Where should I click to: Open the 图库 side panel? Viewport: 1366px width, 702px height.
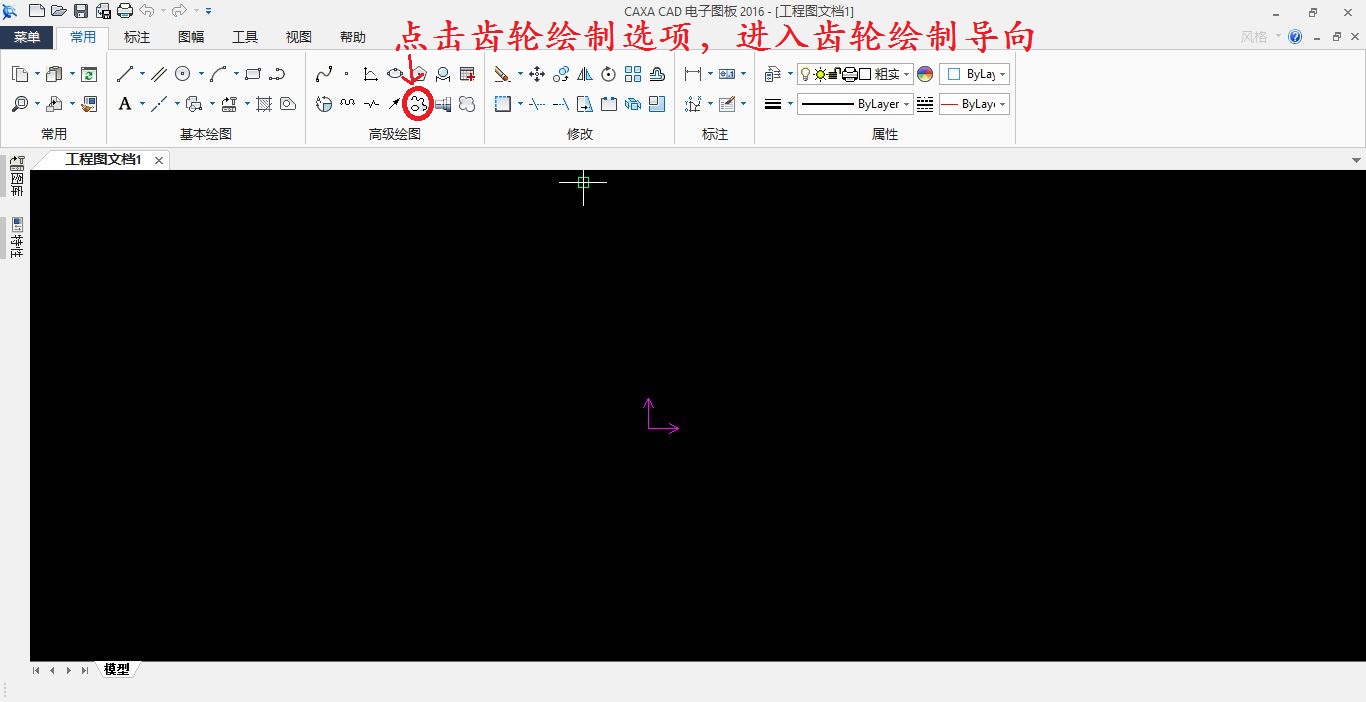16,177
